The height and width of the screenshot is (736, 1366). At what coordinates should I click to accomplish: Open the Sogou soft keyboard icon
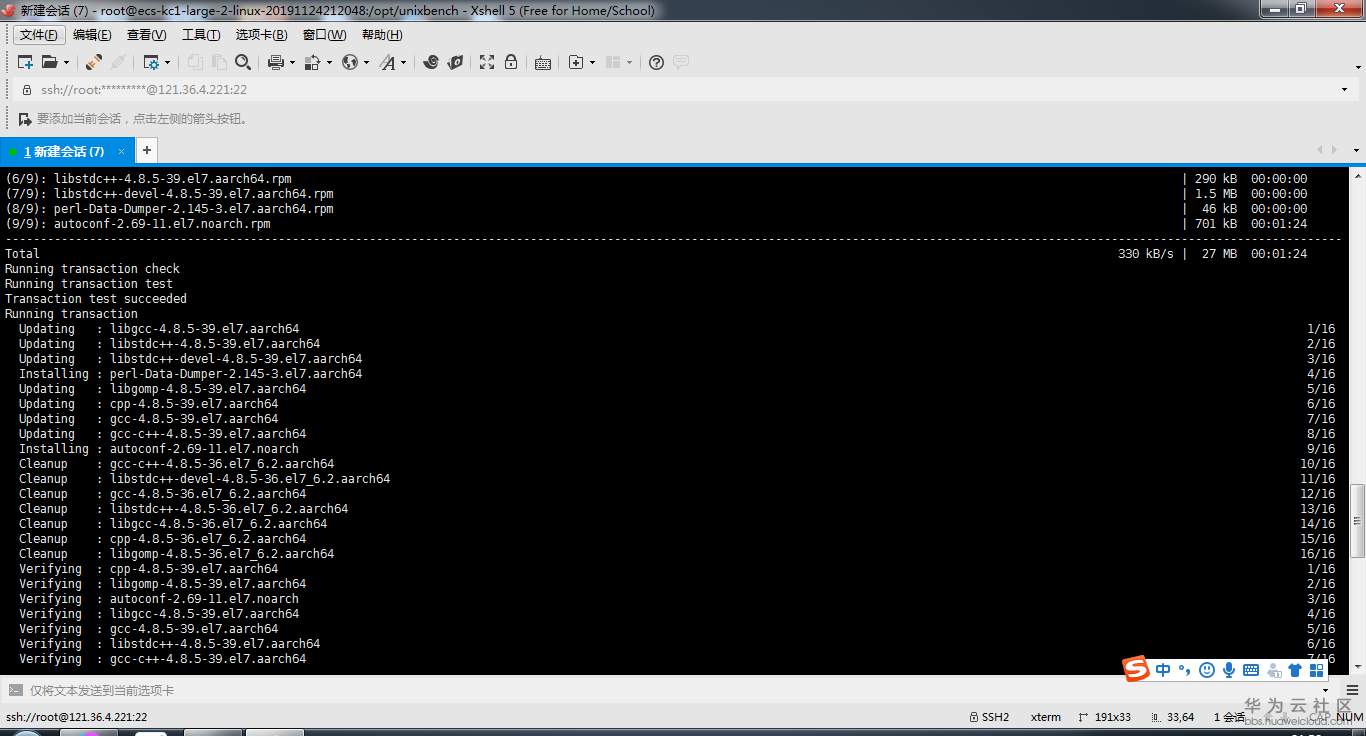pos(1251,670)
